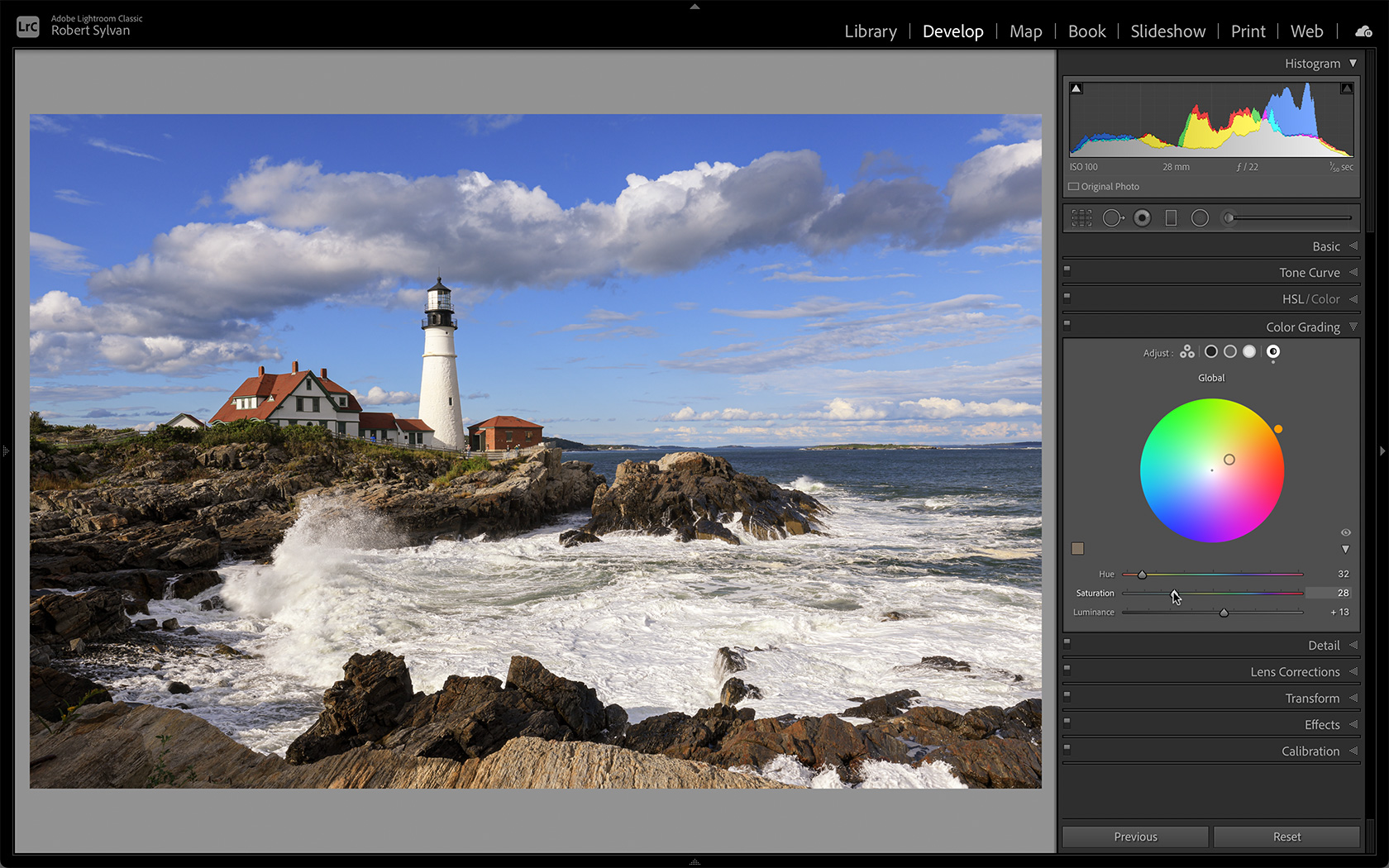Click the Reset button
Image resolution: width=1389 pixels, height=868 pixels.
click(x=1287, y=836)
